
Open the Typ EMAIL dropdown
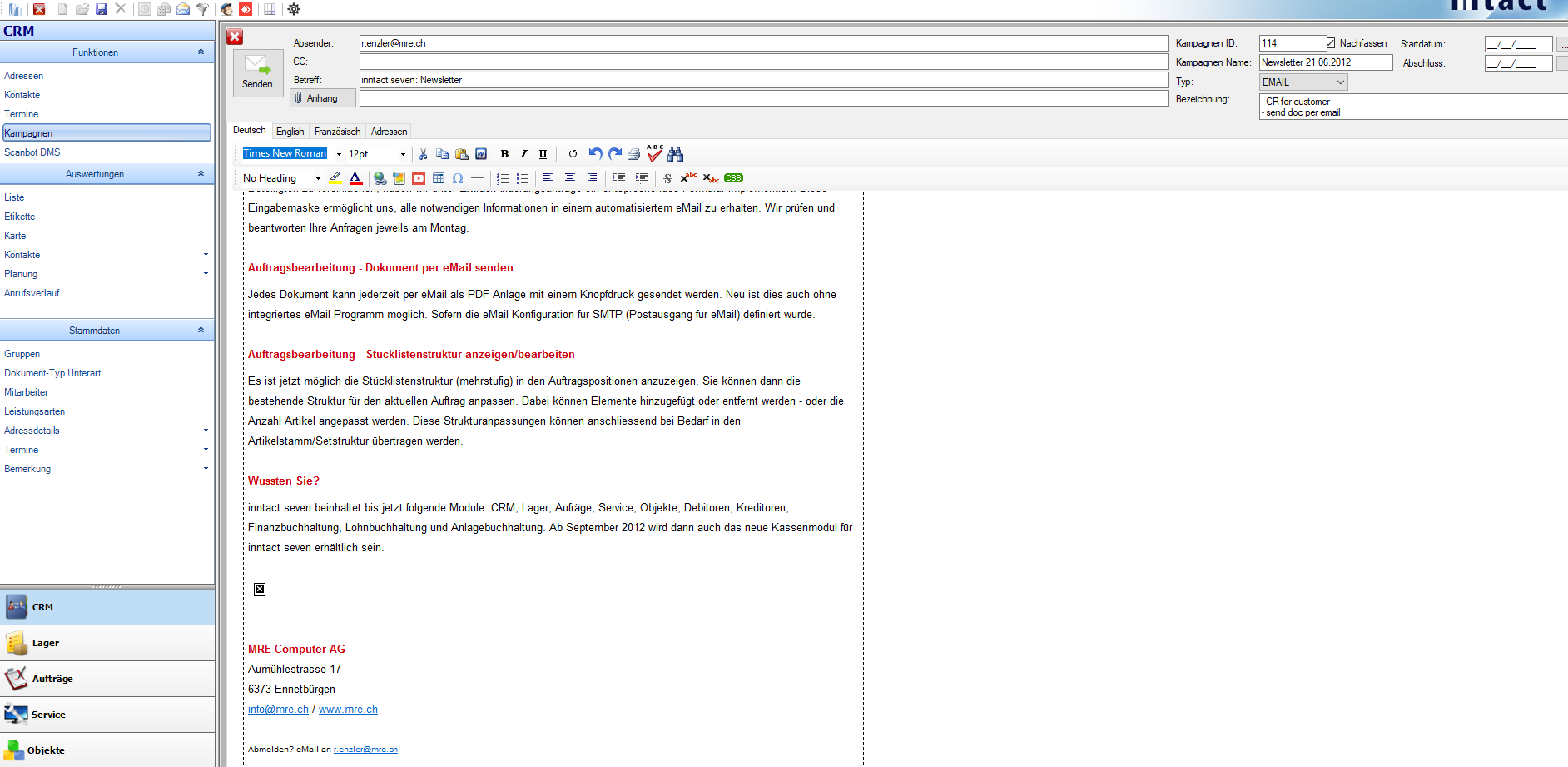(x=1303, y=82)
